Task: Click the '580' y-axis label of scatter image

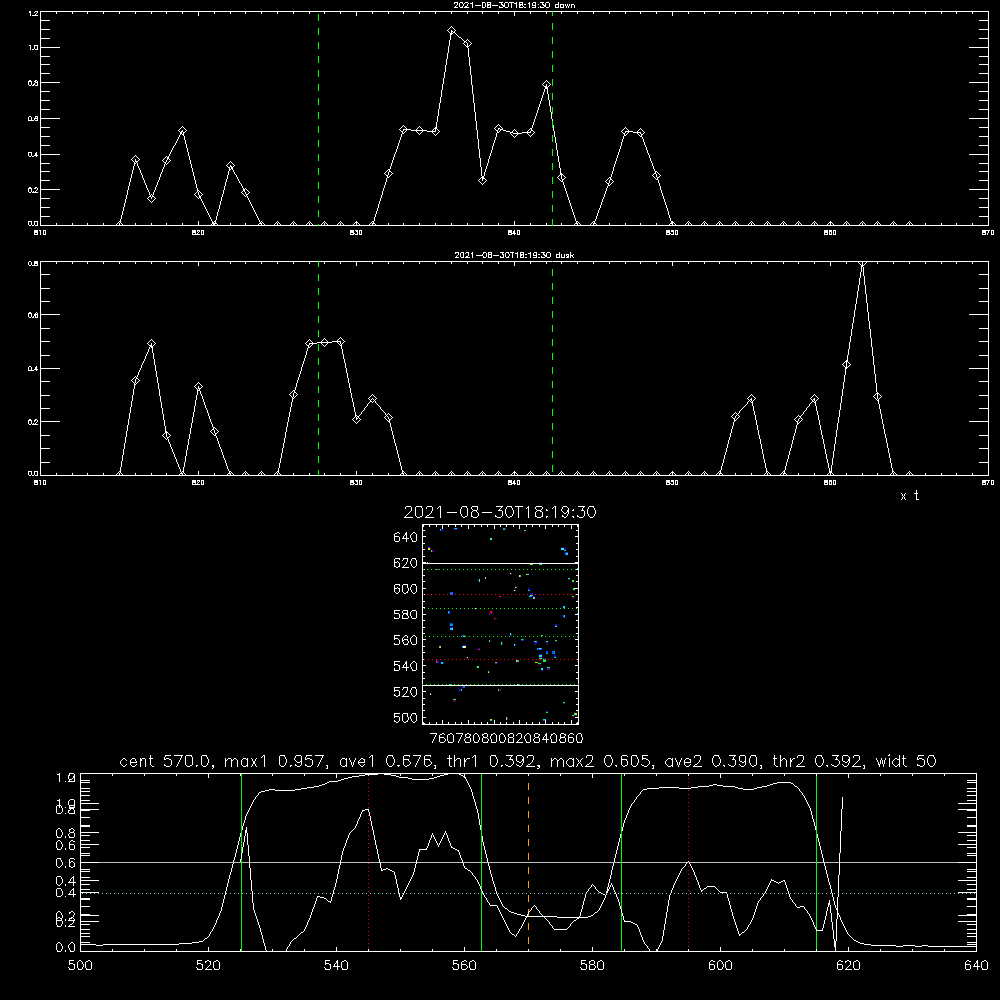Action: (406, 615)
